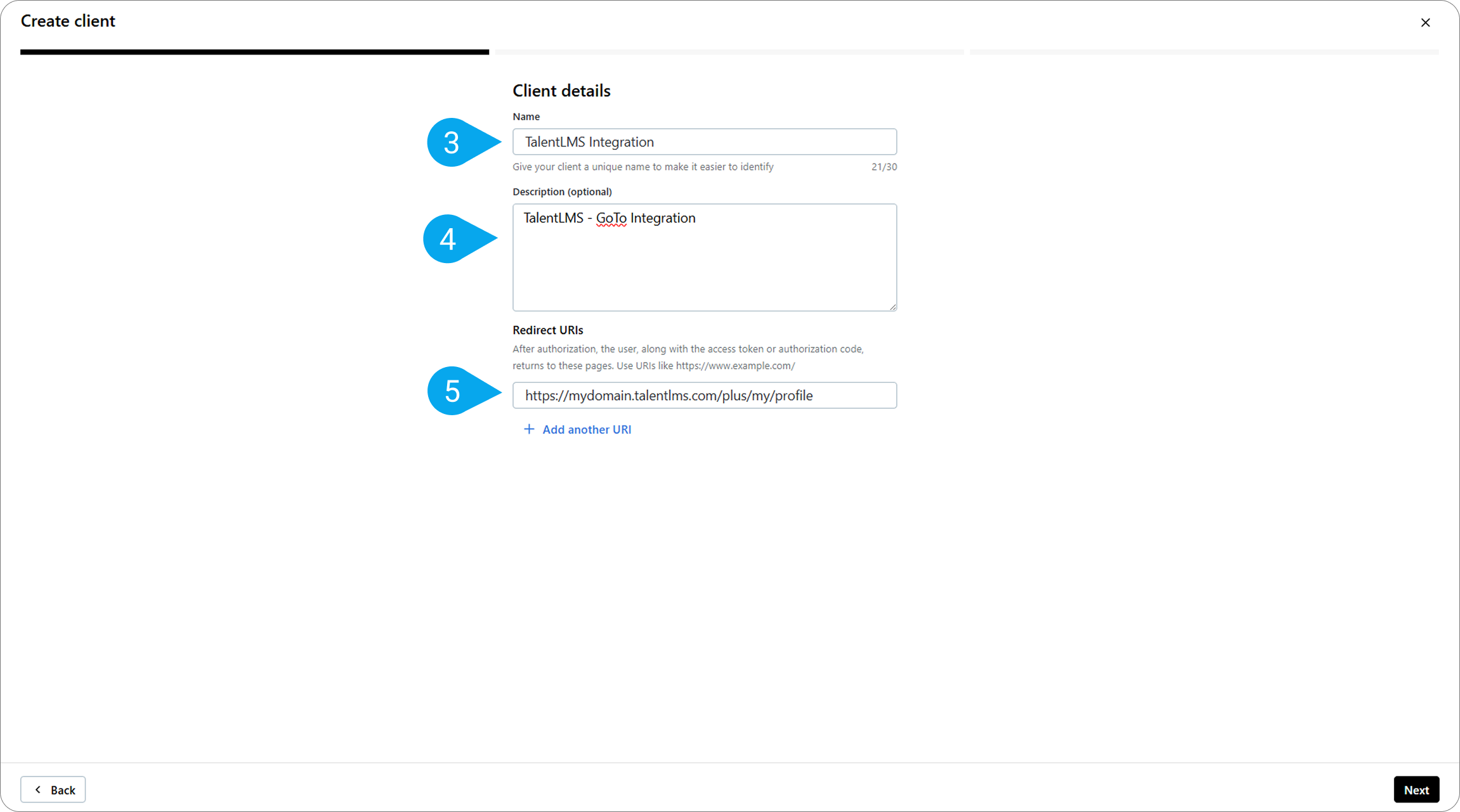The width and height of the screenshot is (1460, 812).
Task: Click the plus icon beside Add another URI
Action: click(x=529, y=429)
